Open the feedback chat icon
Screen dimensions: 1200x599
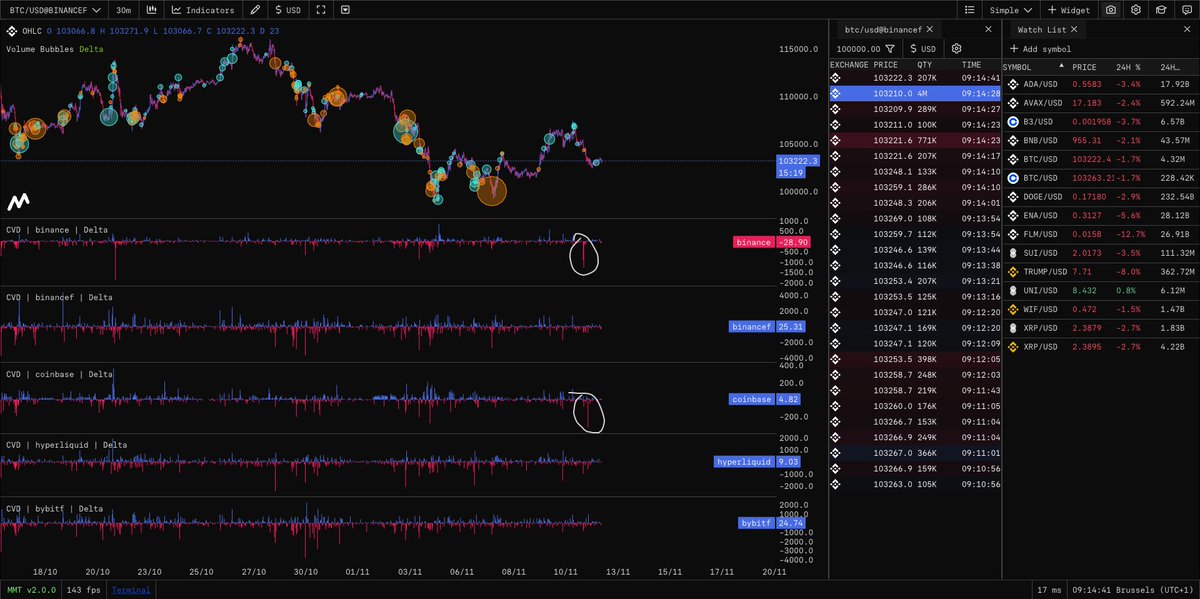[1185, 9]
